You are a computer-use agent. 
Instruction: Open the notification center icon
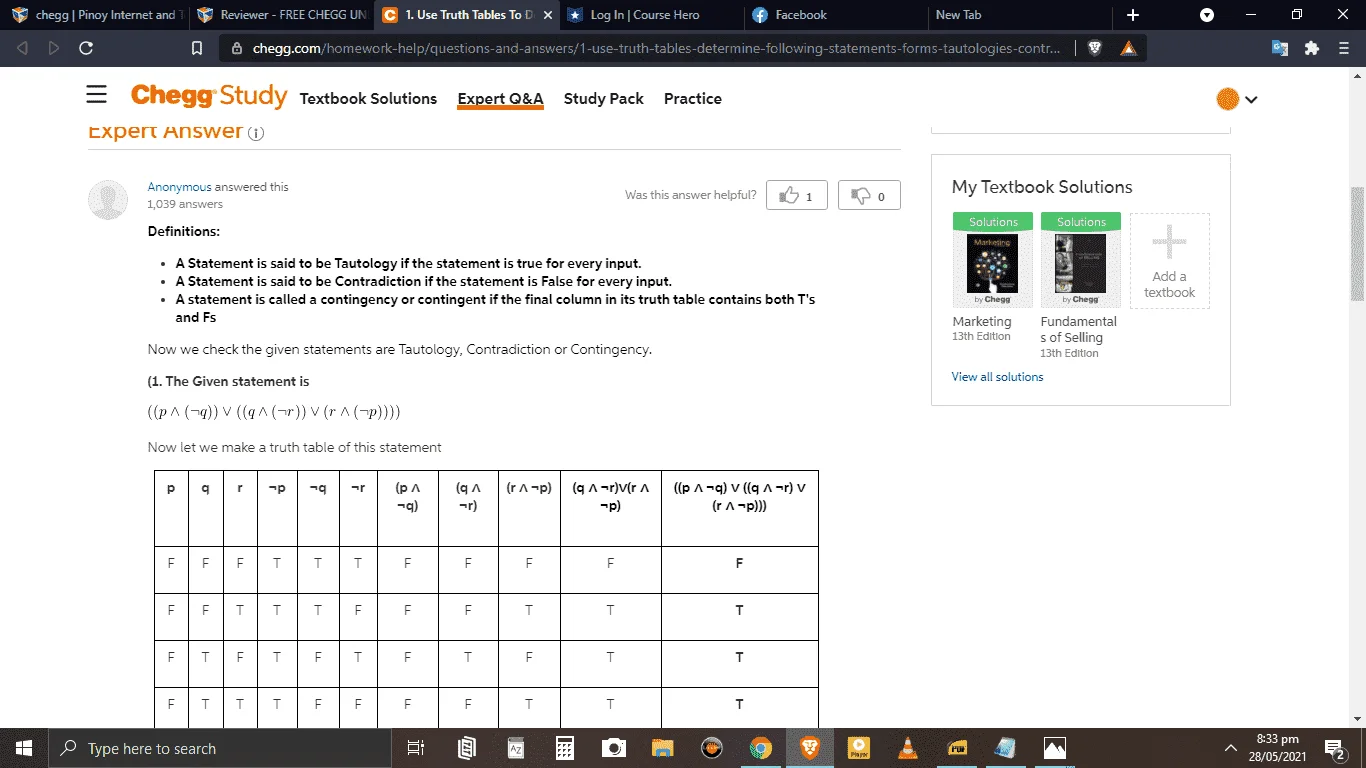pos(1335,748)
